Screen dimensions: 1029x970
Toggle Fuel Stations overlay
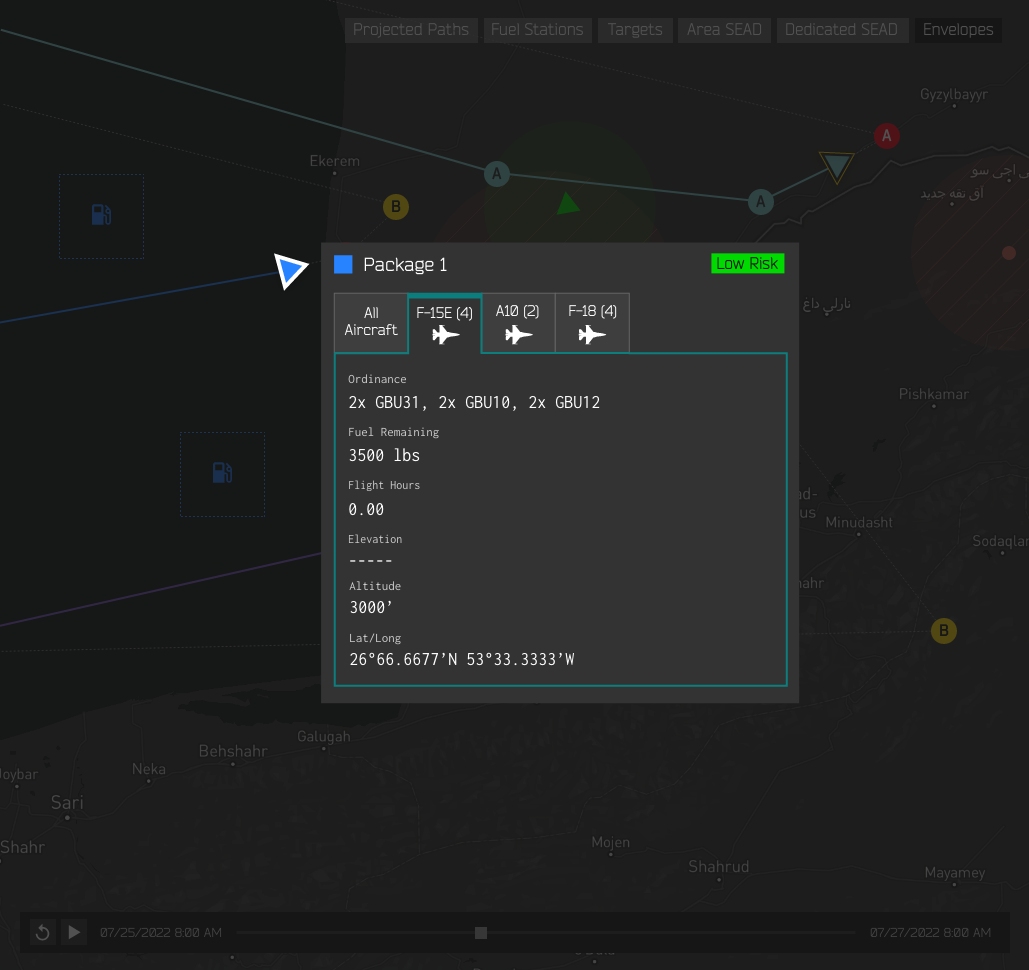537,30
